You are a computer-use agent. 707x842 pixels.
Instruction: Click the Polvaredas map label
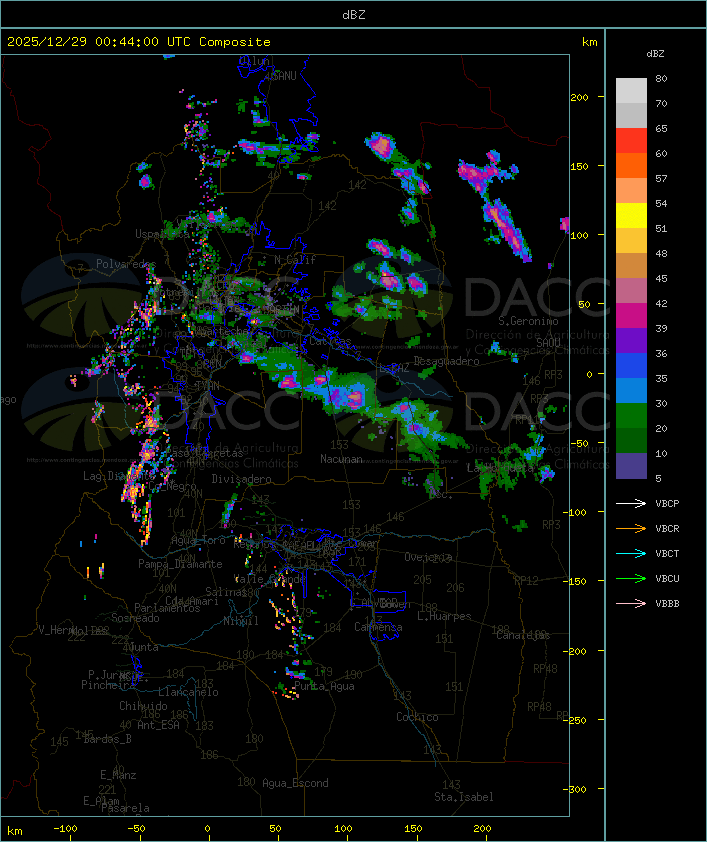click(x=126, y=264)
